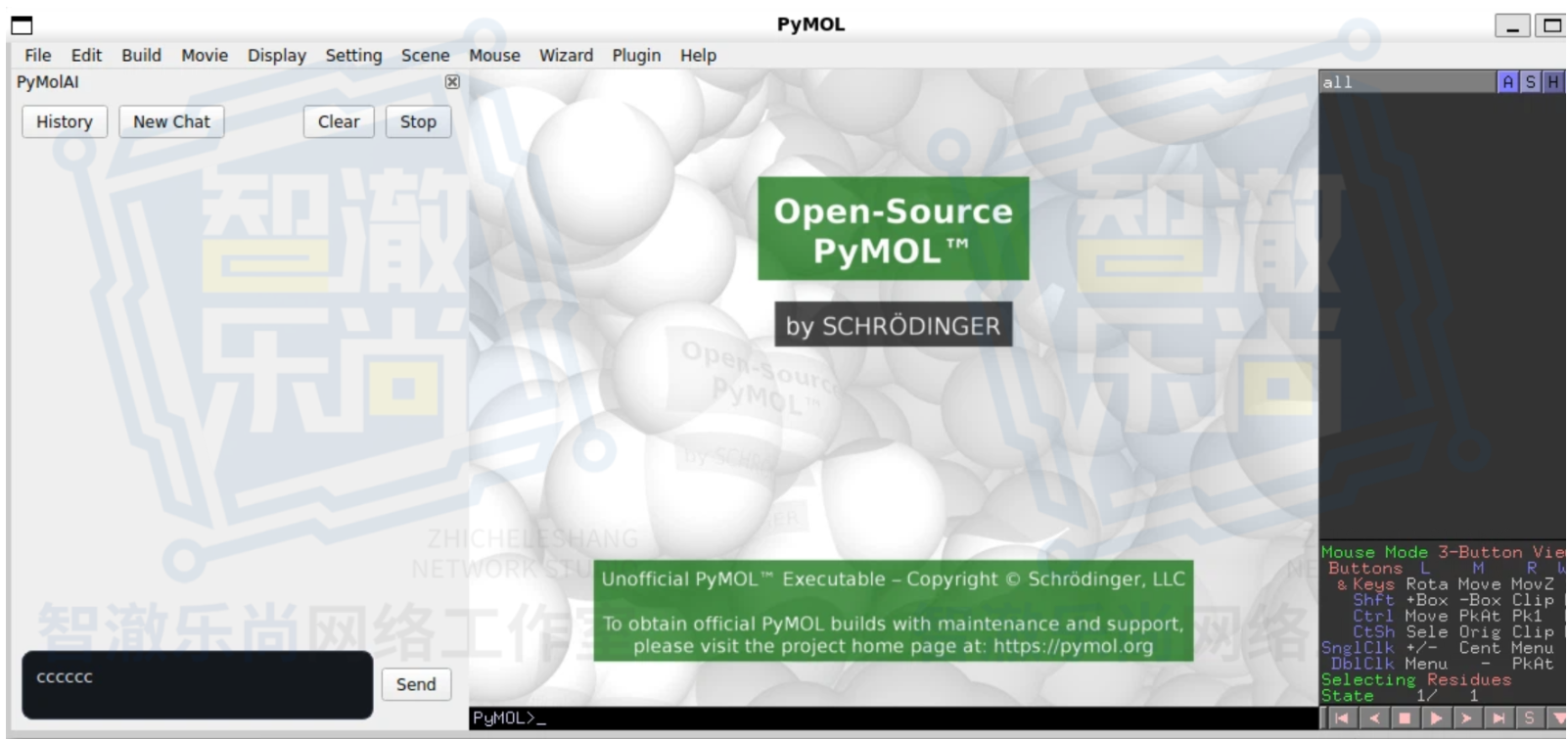Click the PyMOL> command line input
Screen dimensions: 1568x740
[894, 718]
